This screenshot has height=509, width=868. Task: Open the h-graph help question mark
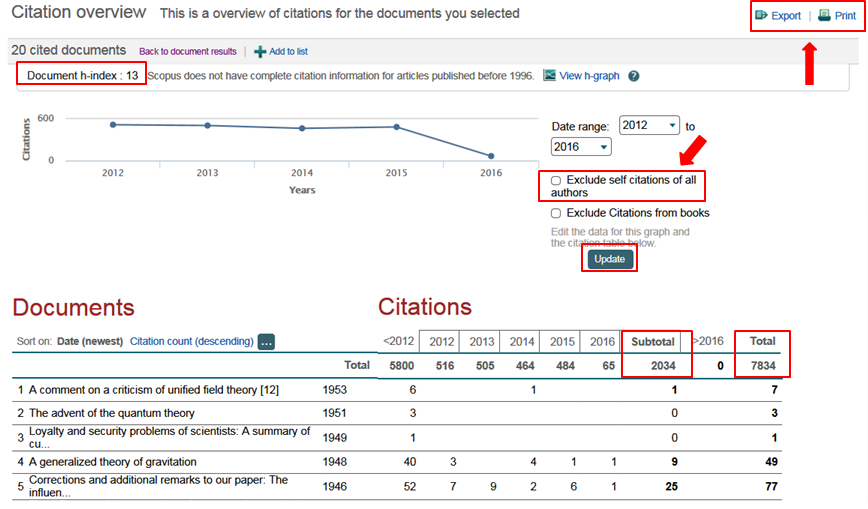tap(633, 76)
